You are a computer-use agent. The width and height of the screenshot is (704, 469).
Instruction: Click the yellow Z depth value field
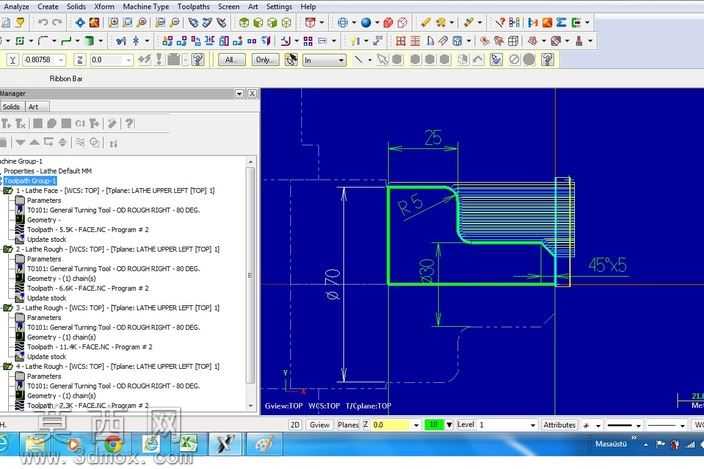[392, 425]
